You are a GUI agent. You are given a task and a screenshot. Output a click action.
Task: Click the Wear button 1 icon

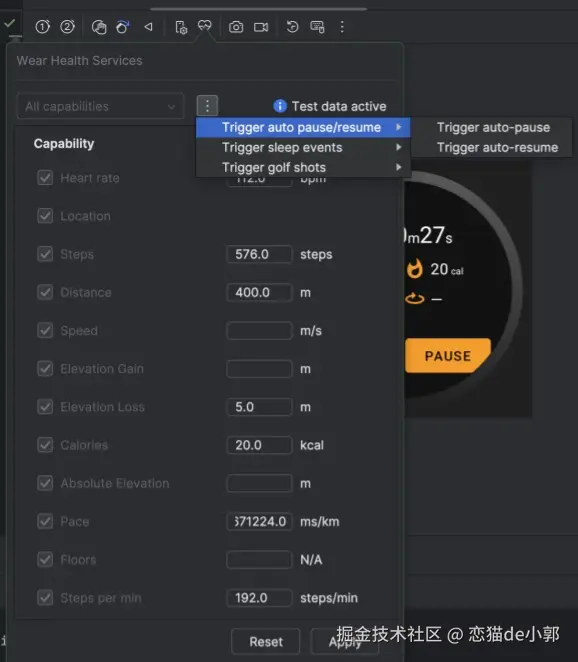[42, 27]
